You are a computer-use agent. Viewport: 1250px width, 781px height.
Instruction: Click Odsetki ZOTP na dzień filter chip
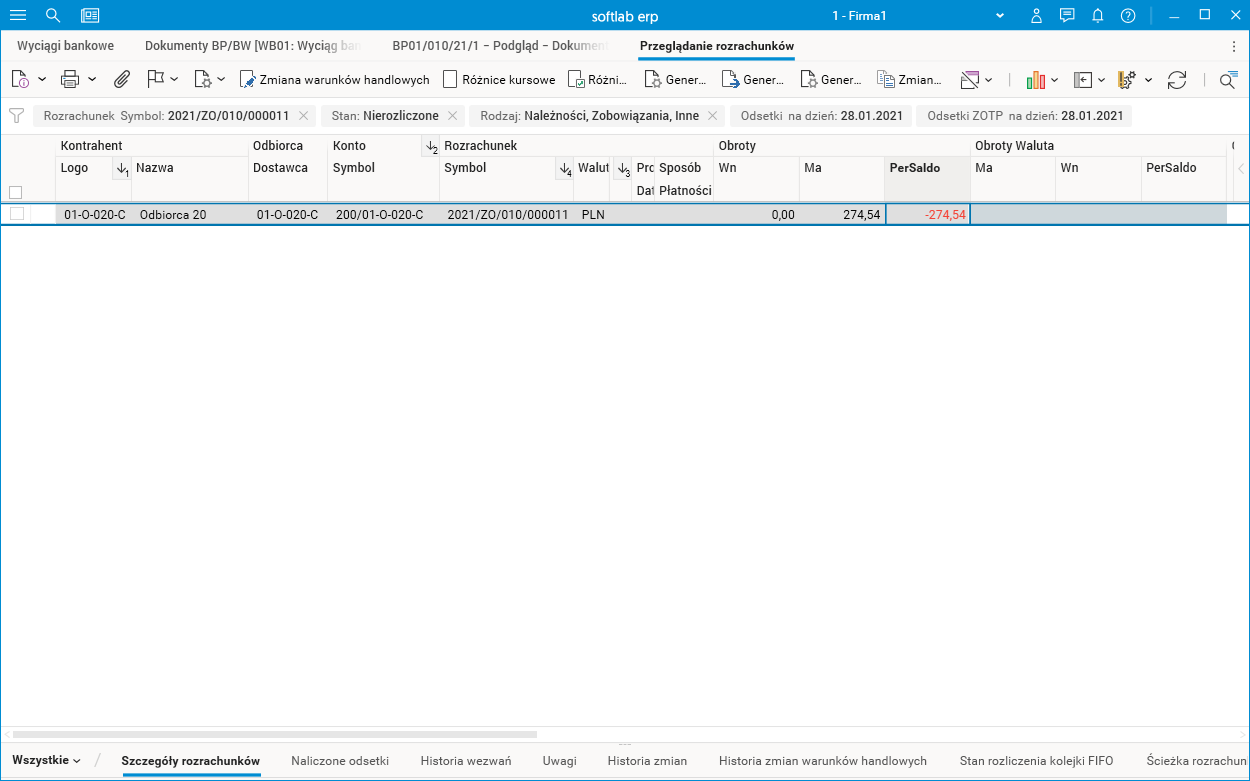point(1024,116)
